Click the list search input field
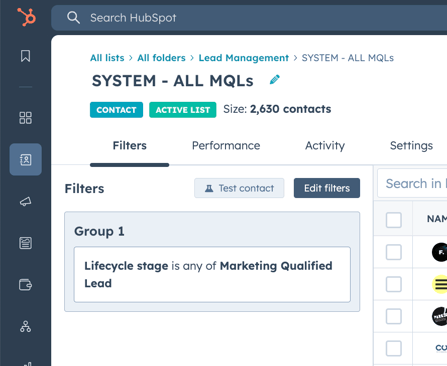 [412, 183]
